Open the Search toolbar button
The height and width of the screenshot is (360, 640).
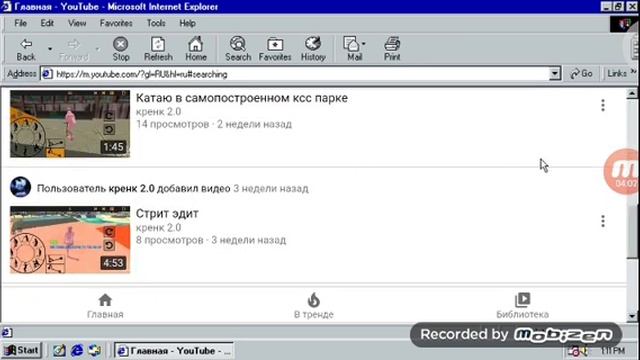pyautogui.click(x=238, y=49)
